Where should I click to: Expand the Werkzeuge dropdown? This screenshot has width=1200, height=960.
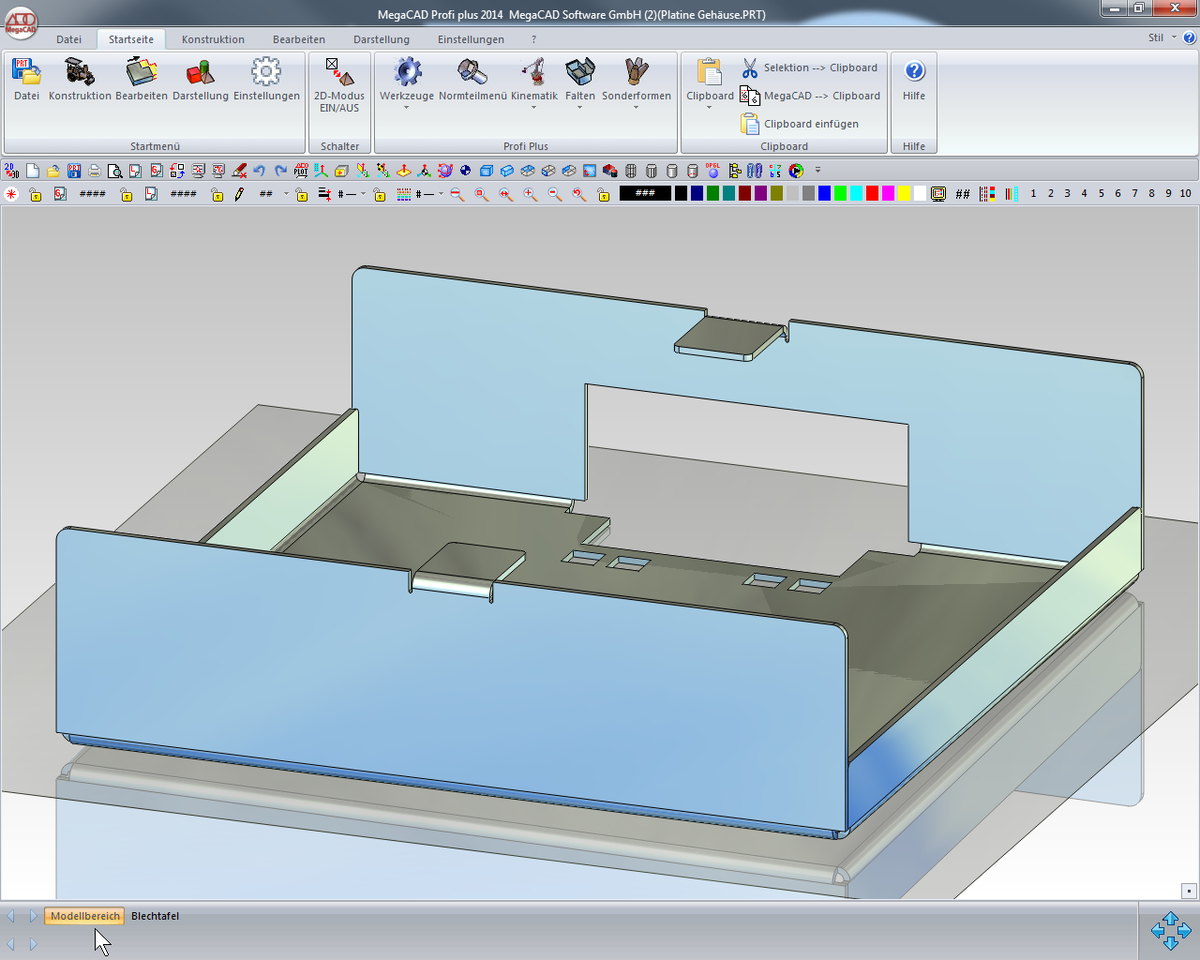pyautogui.click(x=407, y=107)
